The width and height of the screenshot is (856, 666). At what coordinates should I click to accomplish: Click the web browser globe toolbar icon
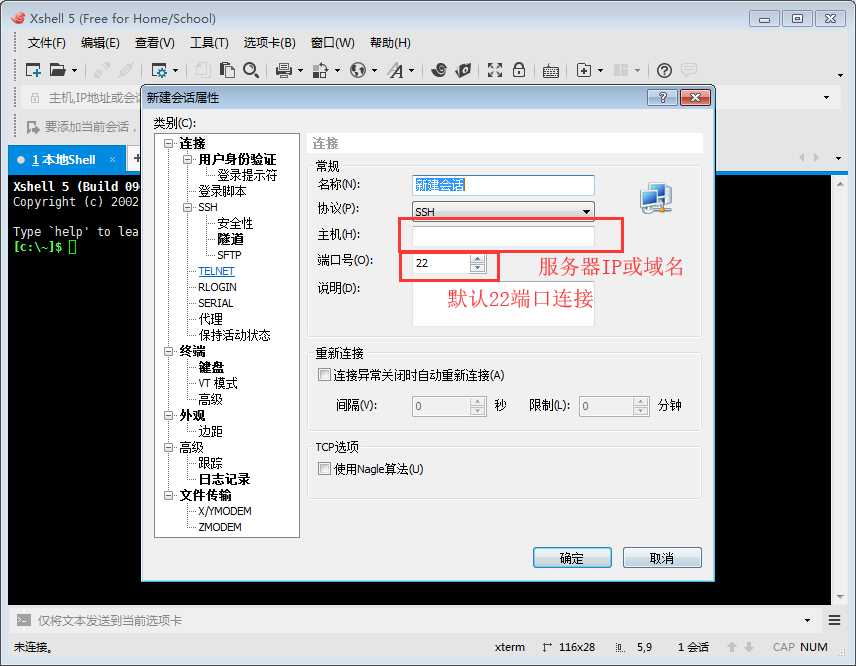click(358, 70)
